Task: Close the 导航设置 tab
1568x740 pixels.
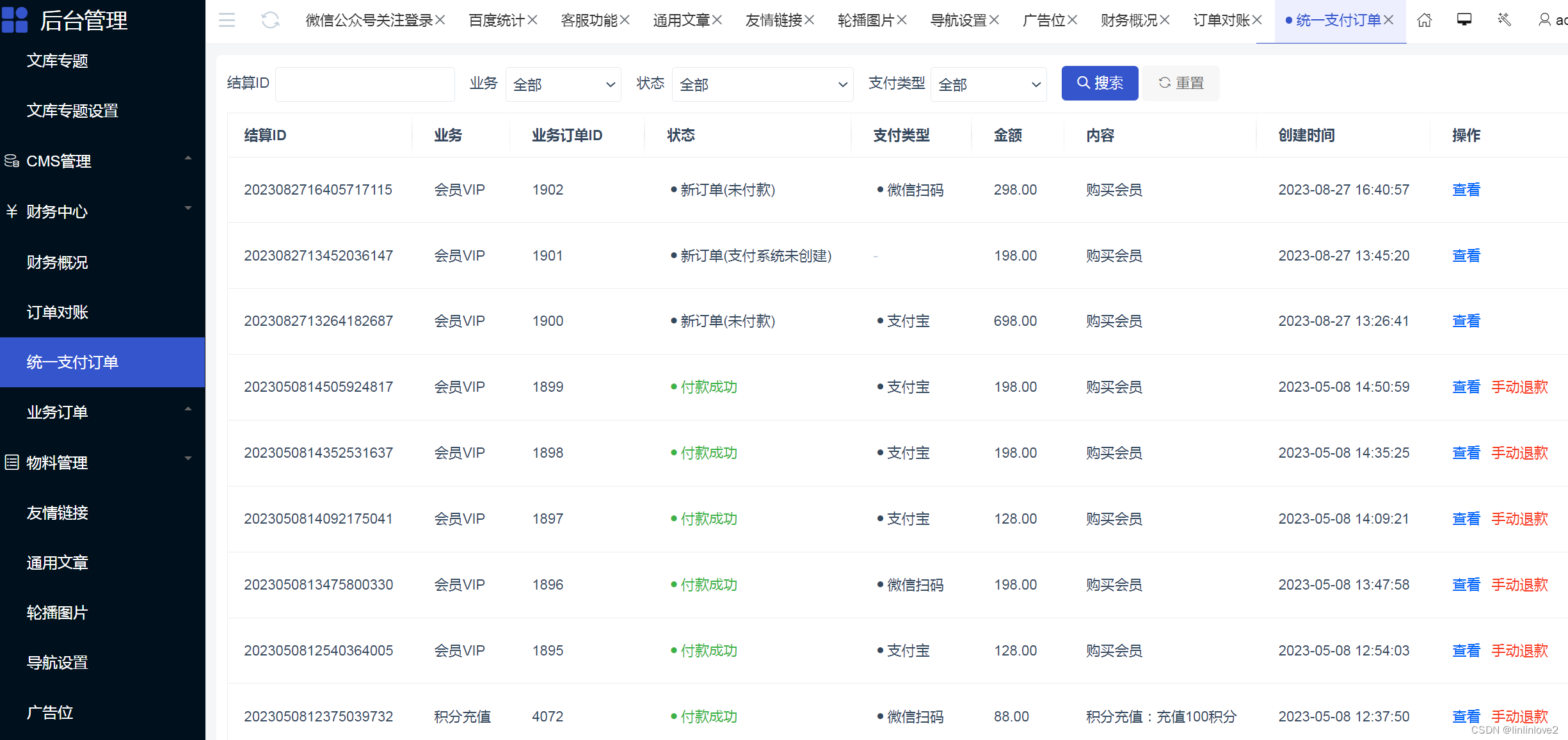Action: pos(994,20)
